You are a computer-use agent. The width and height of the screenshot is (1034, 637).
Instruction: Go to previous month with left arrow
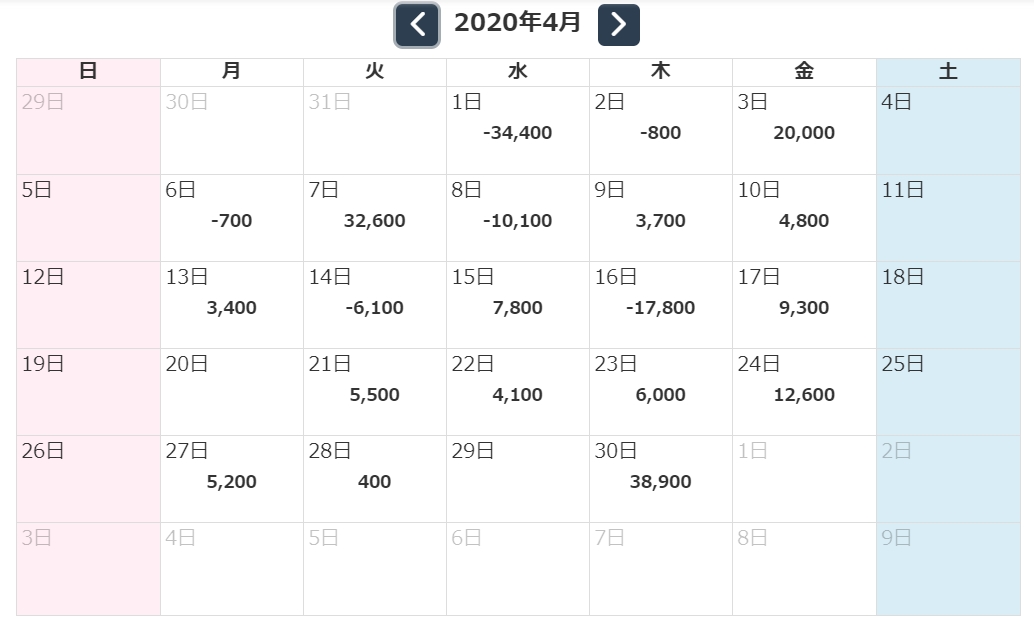click(x=417, y=25)
